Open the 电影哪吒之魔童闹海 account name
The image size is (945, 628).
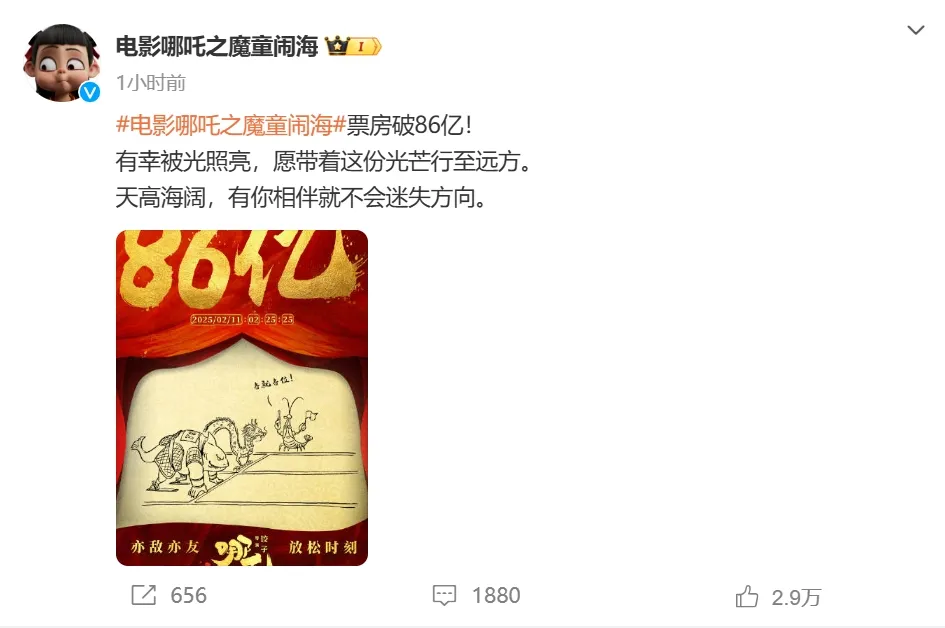[x=217, y=46]
